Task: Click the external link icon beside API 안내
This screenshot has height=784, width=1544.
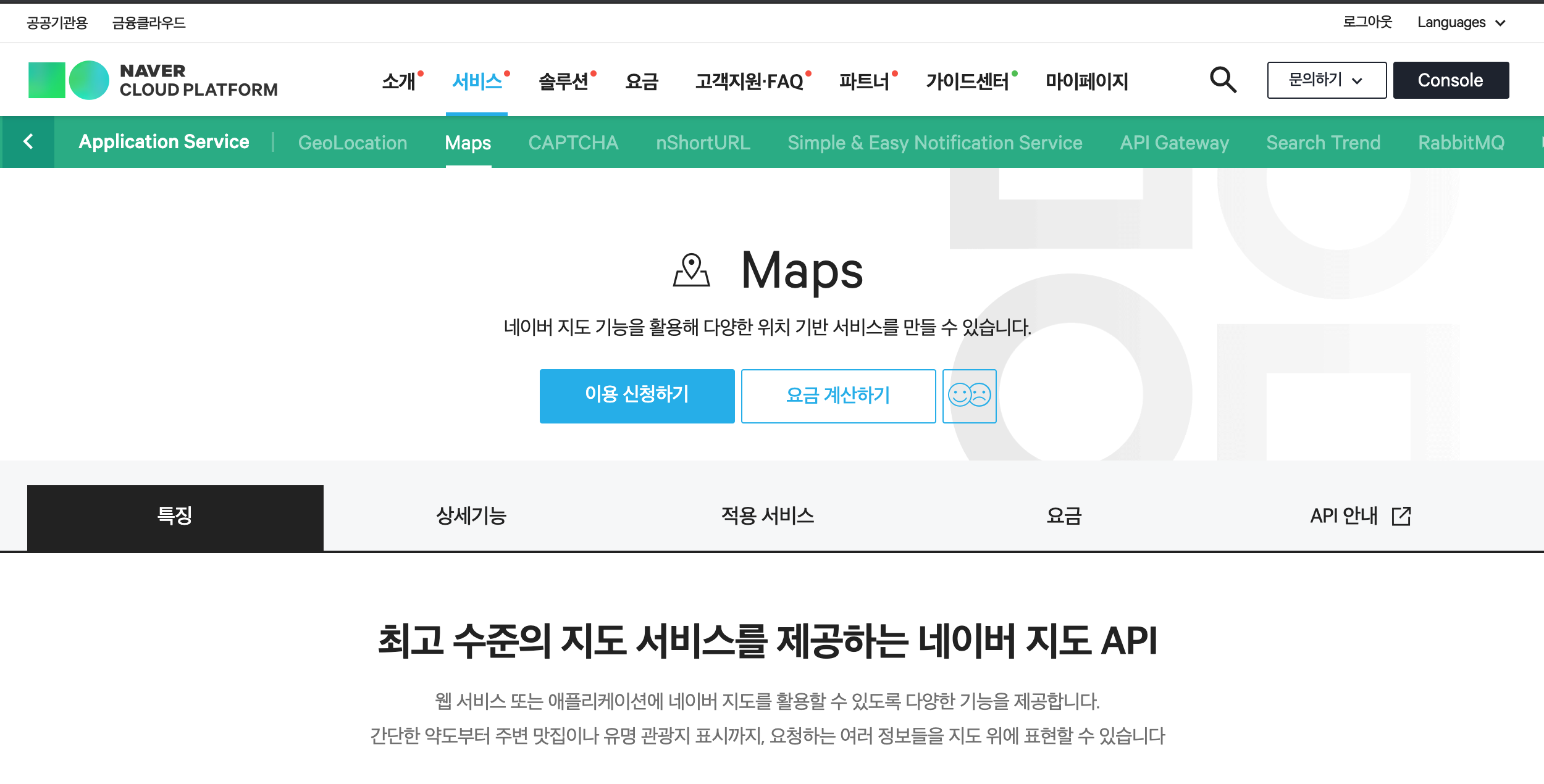Action: coord(1401,516)
